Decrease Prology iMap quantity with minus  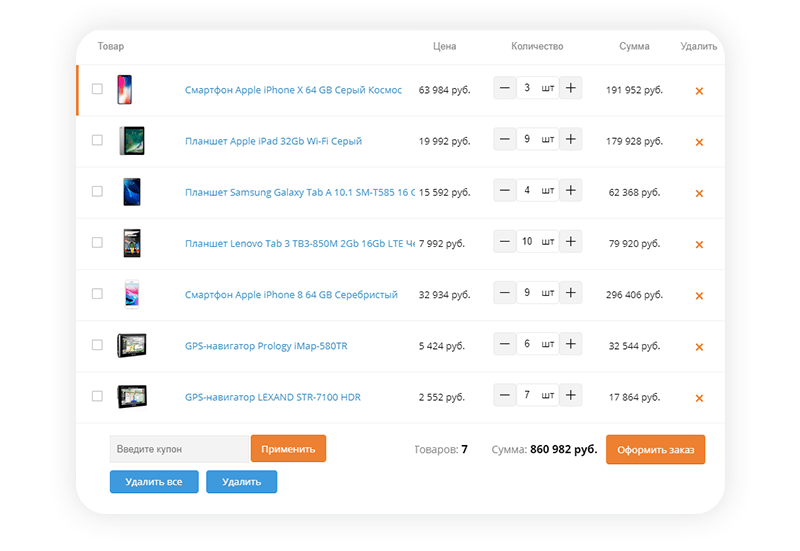point(505,344)
